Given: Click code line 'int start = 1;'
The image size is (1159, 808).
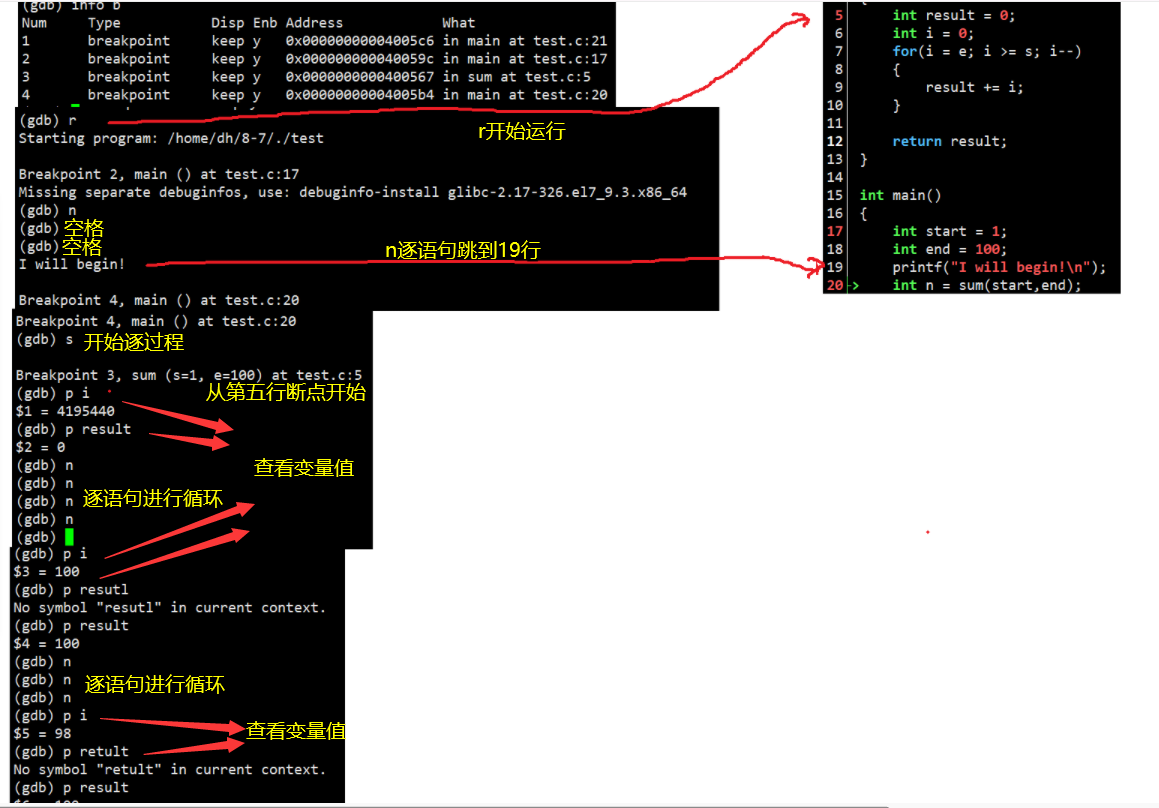Looking at the screenshot, I should (950, 231).
